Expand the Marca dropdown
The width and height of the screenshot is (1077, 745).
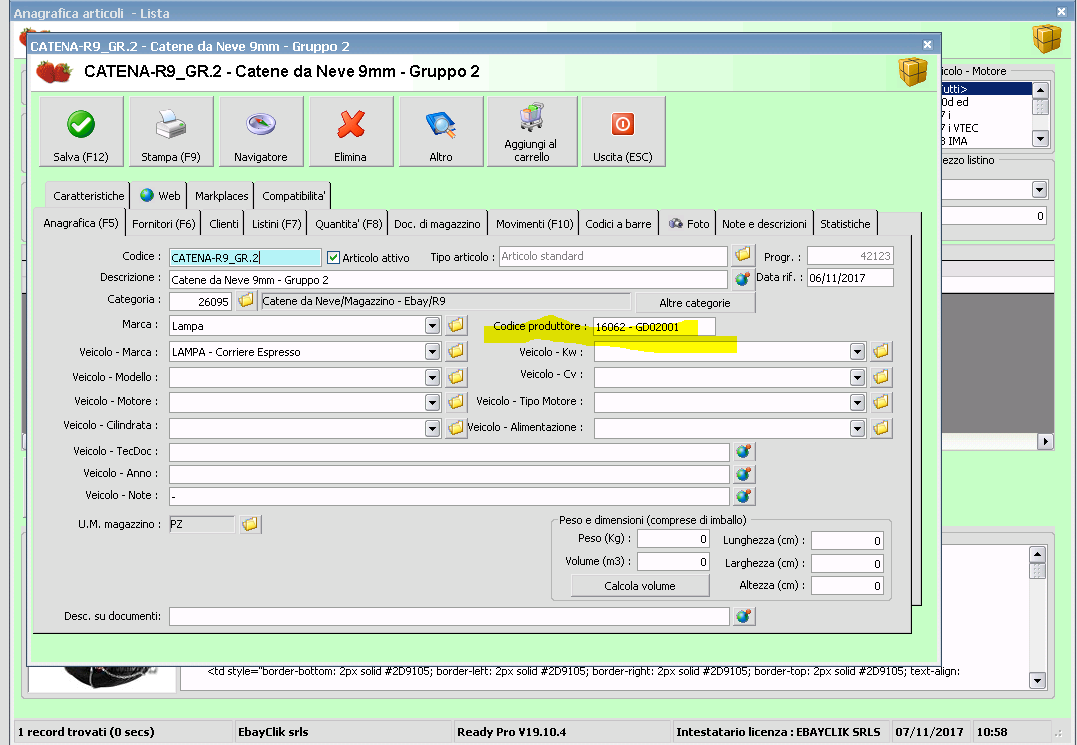click(x=432, y=326)
